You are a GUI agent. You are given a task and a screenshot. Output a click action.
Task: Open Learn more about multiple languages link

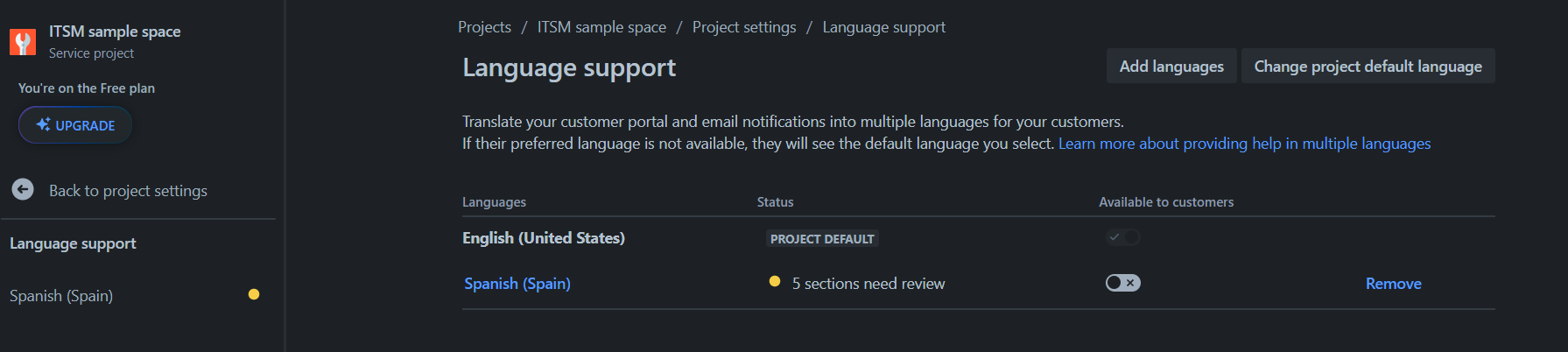[x=1244, y=144]
